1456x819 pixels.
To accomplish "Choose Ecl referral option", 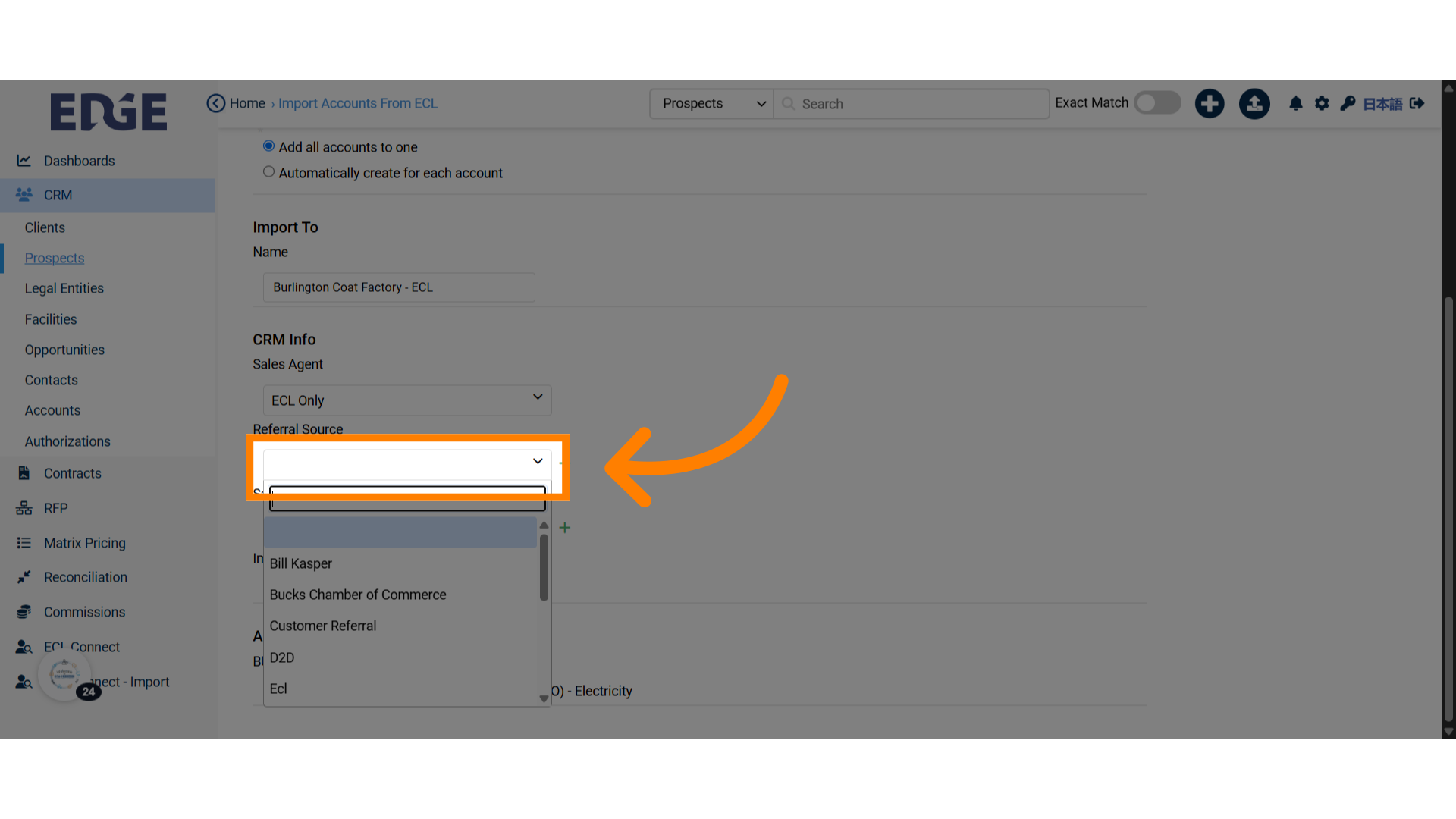I will [400, 689].
